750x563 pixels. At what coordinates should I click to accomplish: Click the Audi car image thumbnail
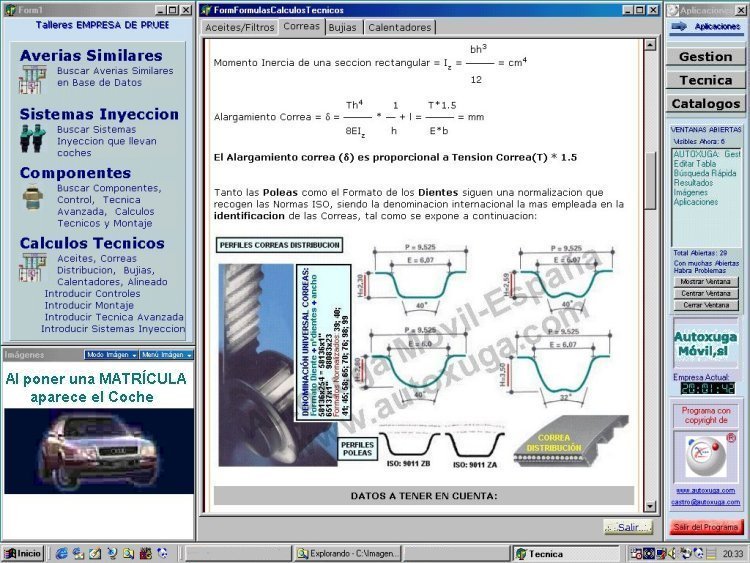click(x=99, y=451)
